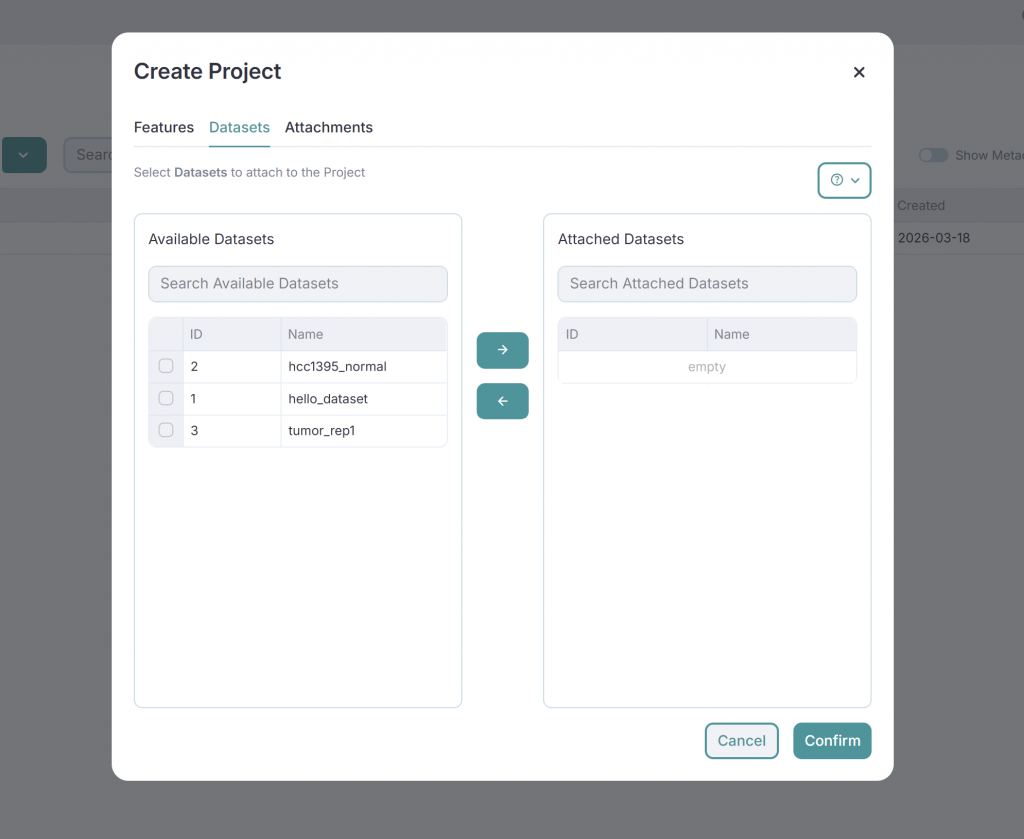Open the help question mark dropdown

point(844,180)
